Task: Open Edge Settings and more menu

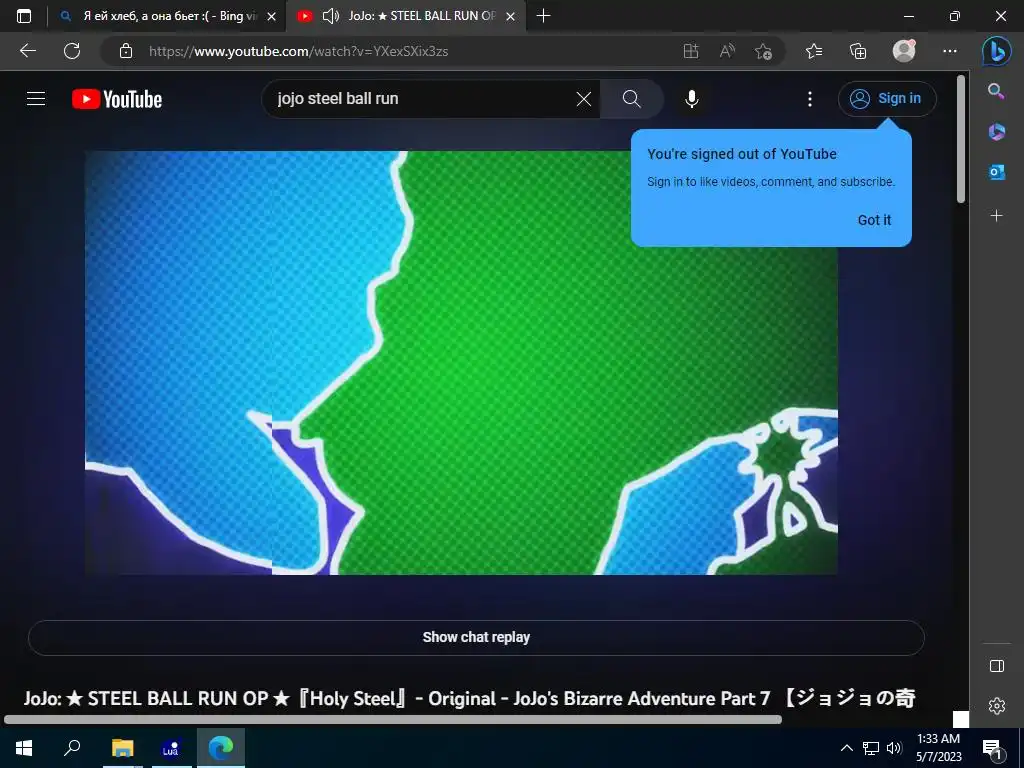Action: click(950, 51)
